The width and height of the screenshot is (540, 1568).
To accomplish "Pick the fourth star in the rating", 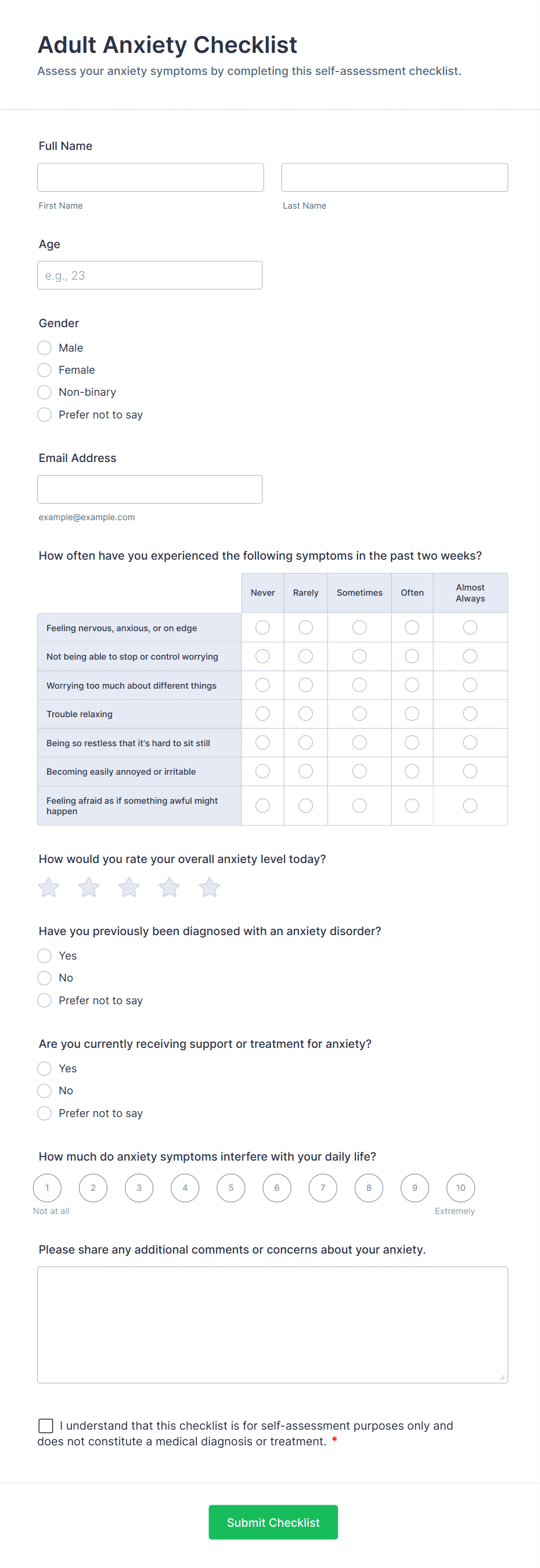I will [x=169, y=887].
